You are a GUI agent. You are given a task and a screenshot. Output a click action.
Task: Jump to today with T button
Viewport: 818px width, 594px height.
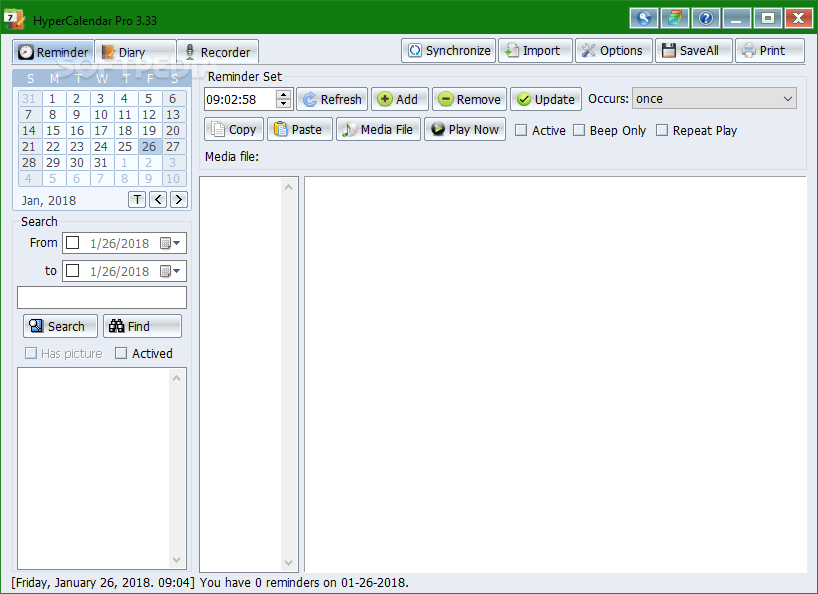click(137, 199)
